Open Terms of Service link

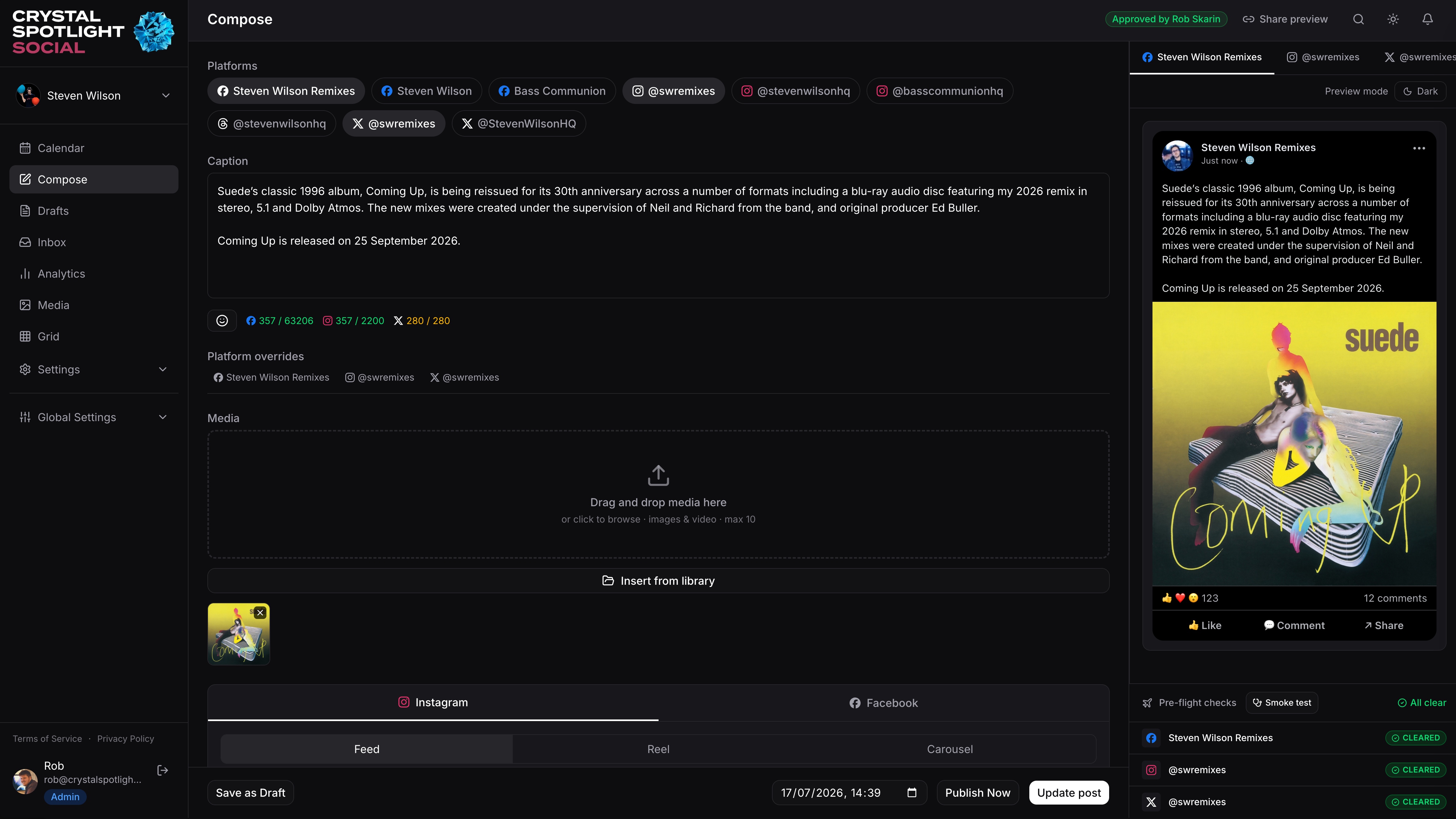coord(47,739)
